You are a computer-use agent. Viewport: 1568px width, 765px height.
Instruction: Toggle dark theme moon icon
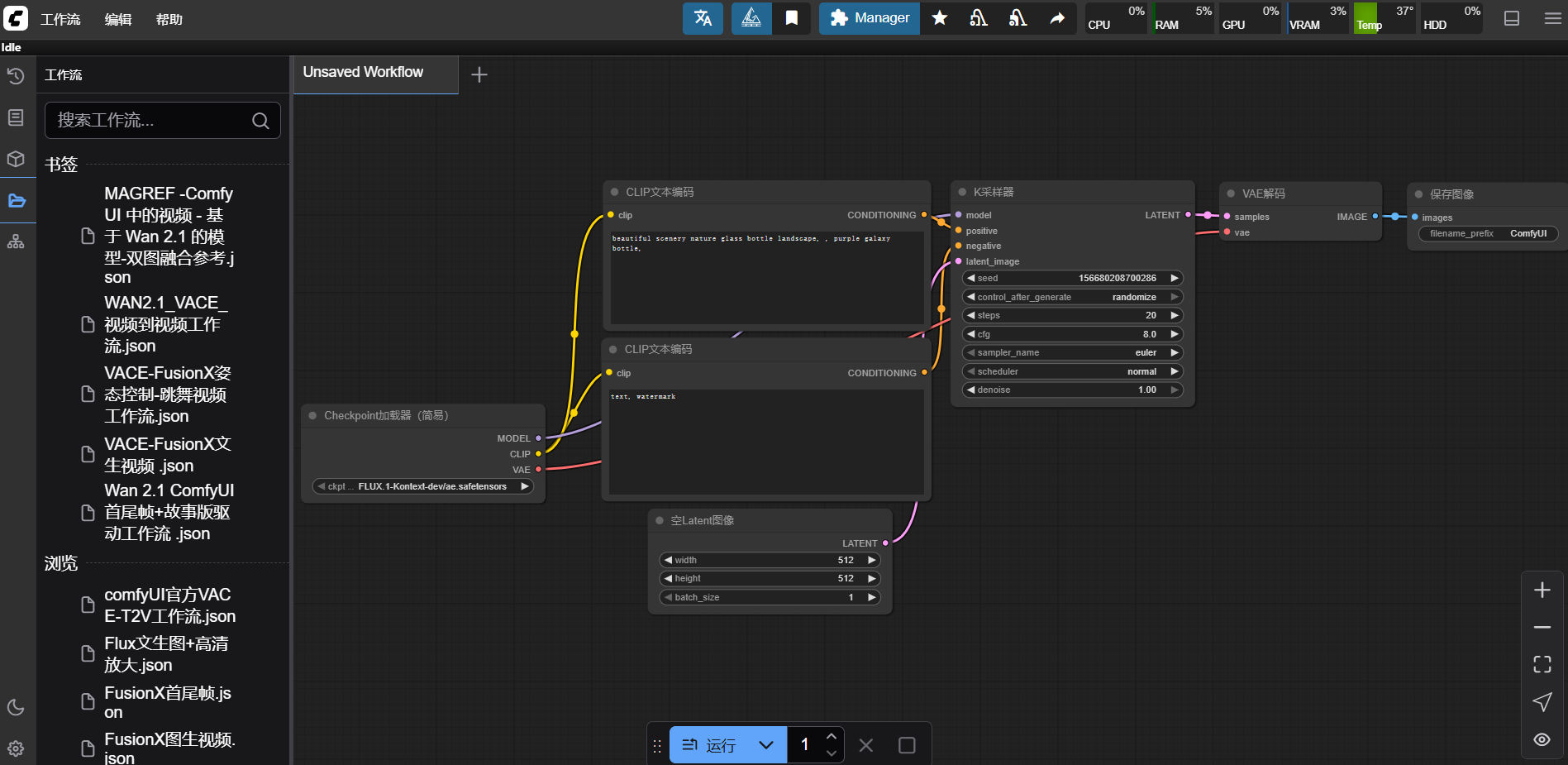(x=16, y=707)
